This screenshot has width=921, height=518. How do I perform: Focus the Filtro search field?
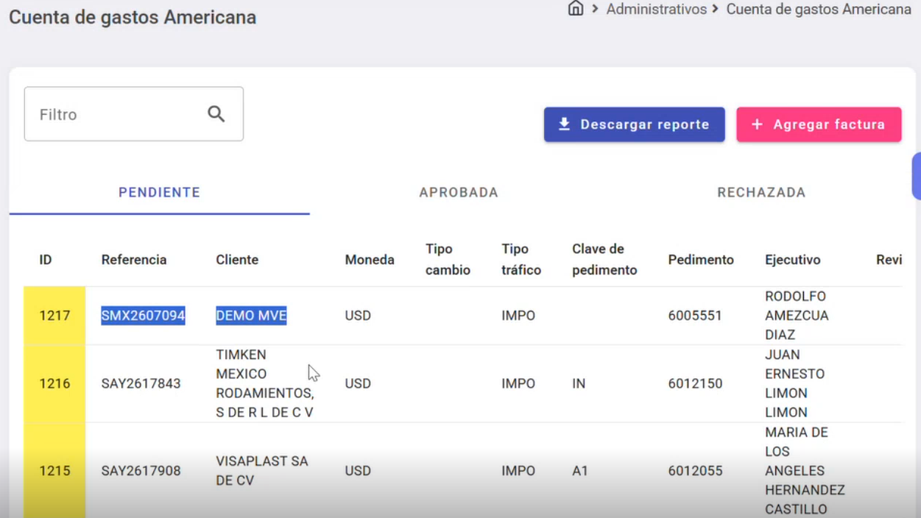coord(133,114)
